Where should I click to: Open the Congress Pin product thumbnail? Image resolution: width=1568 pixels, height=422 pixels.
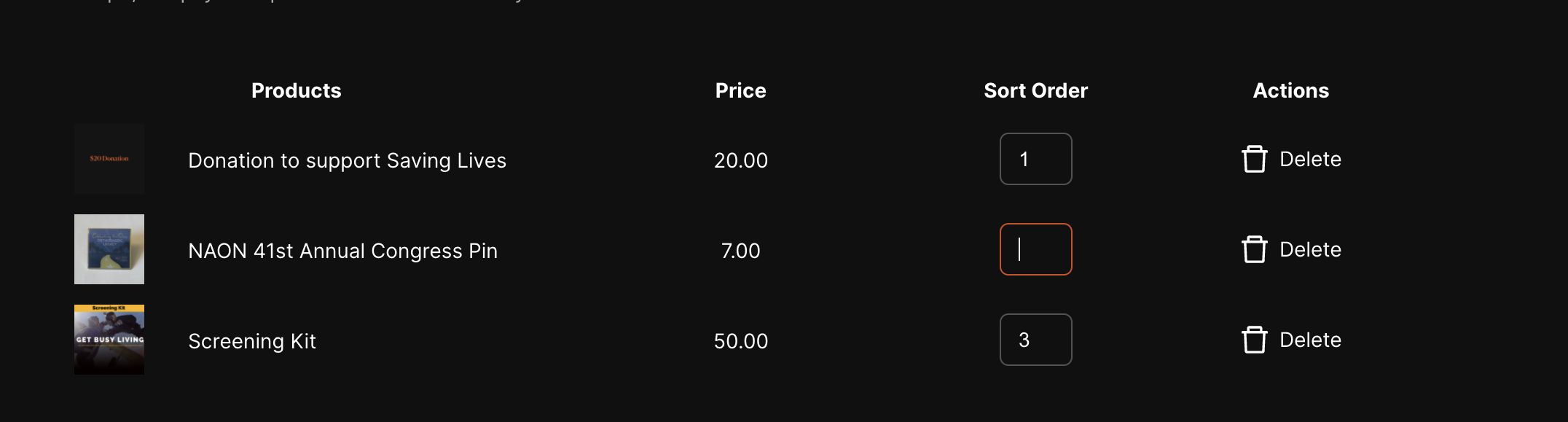pyautogui.click(x=109, y=249)
